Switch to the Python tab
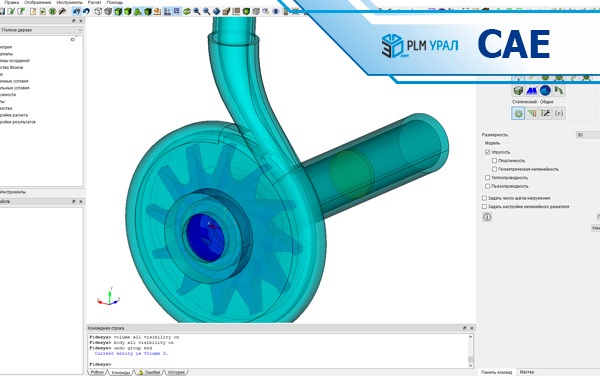 point(97,372)
